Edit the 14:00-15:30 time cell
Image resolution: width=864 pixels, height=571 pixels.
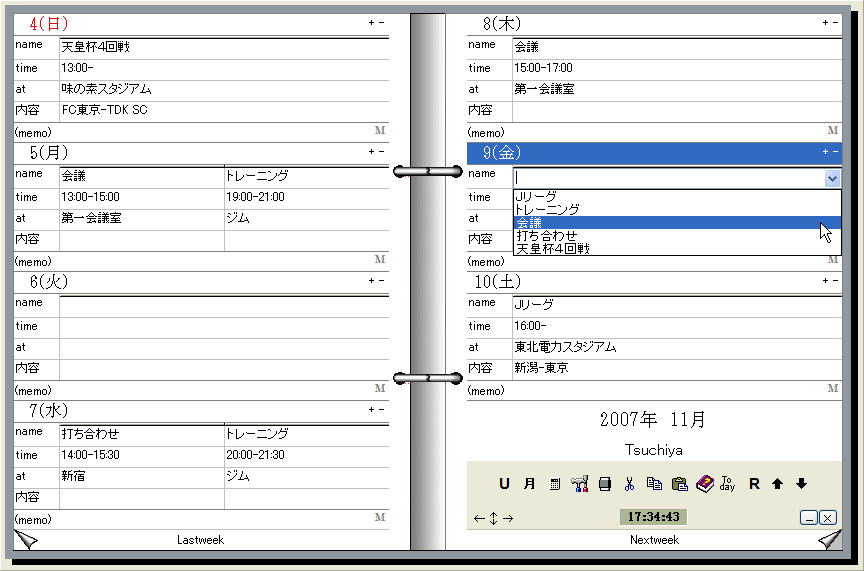142,457
